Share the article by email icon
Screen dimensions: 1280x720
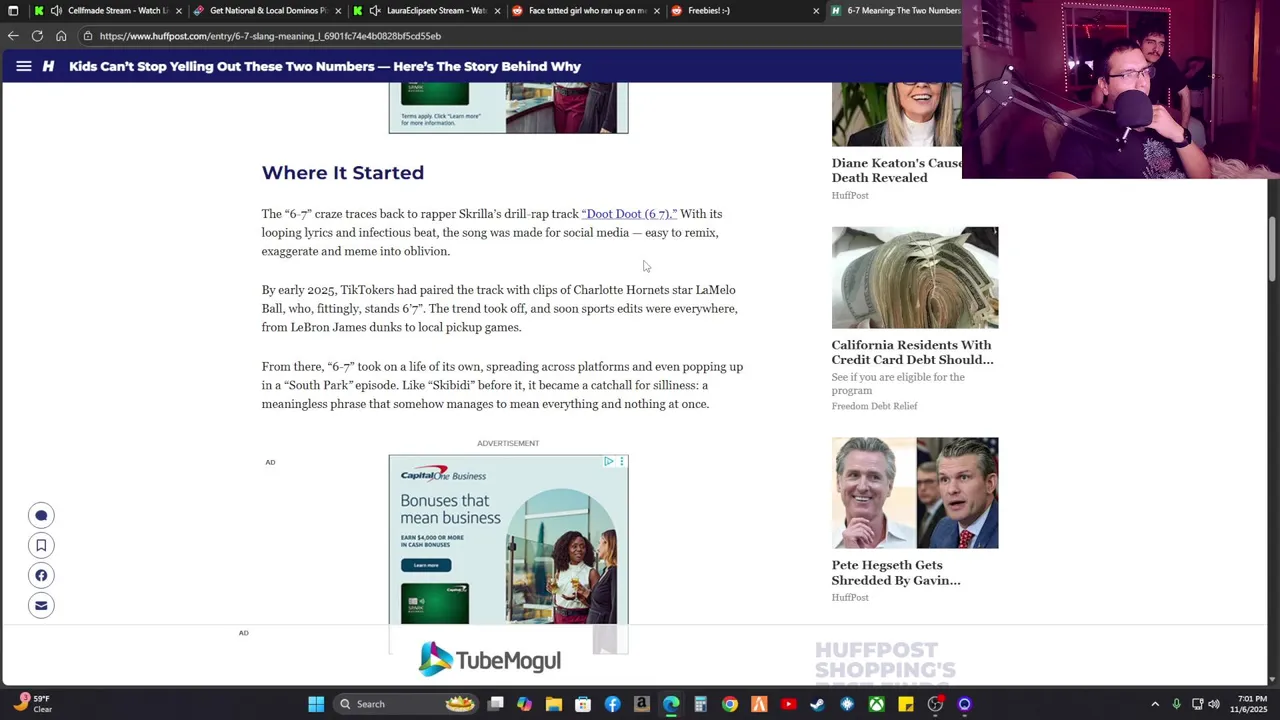pyautogui.click(x=41, y=605)
